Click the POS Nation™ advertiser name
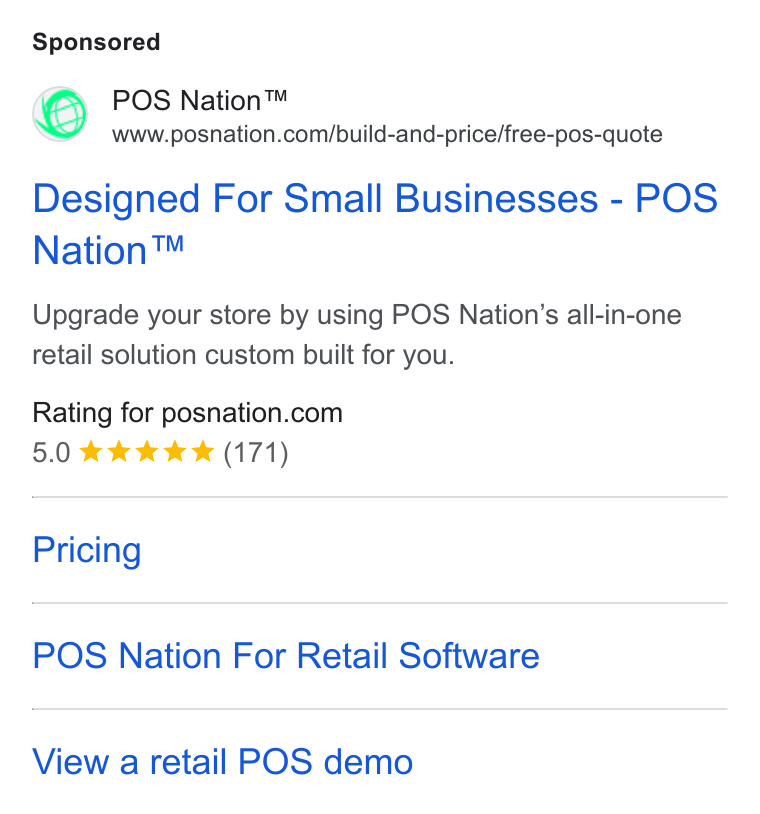760x814 pixels. pos(199,100)
